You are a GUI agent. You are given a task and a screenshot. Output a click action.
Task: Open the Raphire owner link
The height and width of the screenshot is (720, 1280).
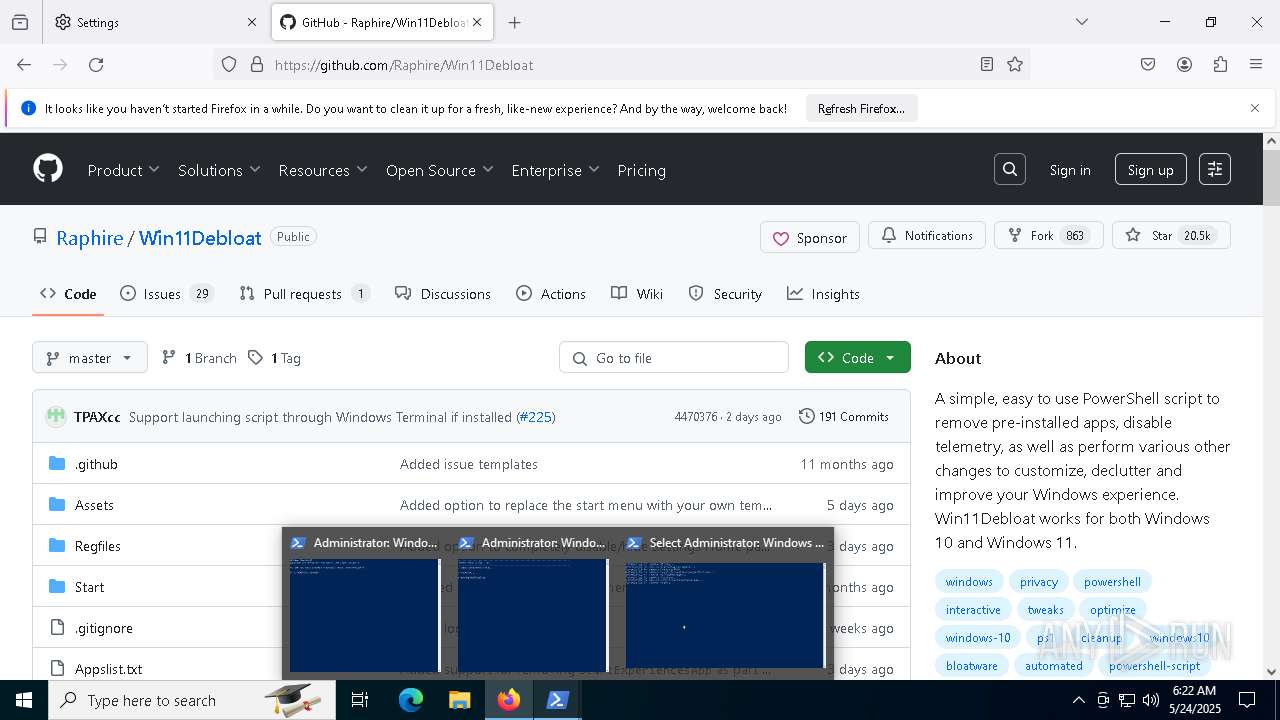coord(90,238)
